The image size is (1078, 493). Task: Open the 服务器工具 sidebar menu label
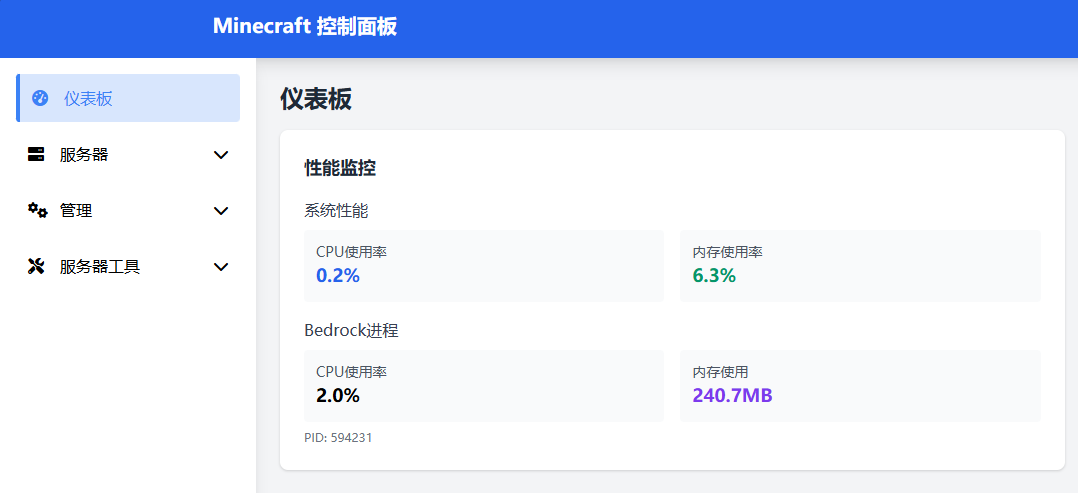pos(100,266)
